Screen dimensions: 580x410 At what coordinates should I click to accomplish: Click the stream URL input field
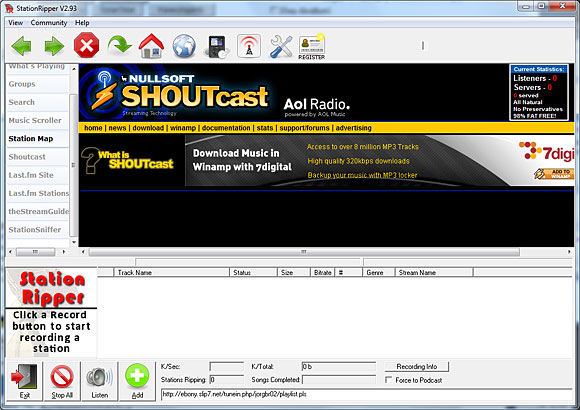click(x=366, y=394)
